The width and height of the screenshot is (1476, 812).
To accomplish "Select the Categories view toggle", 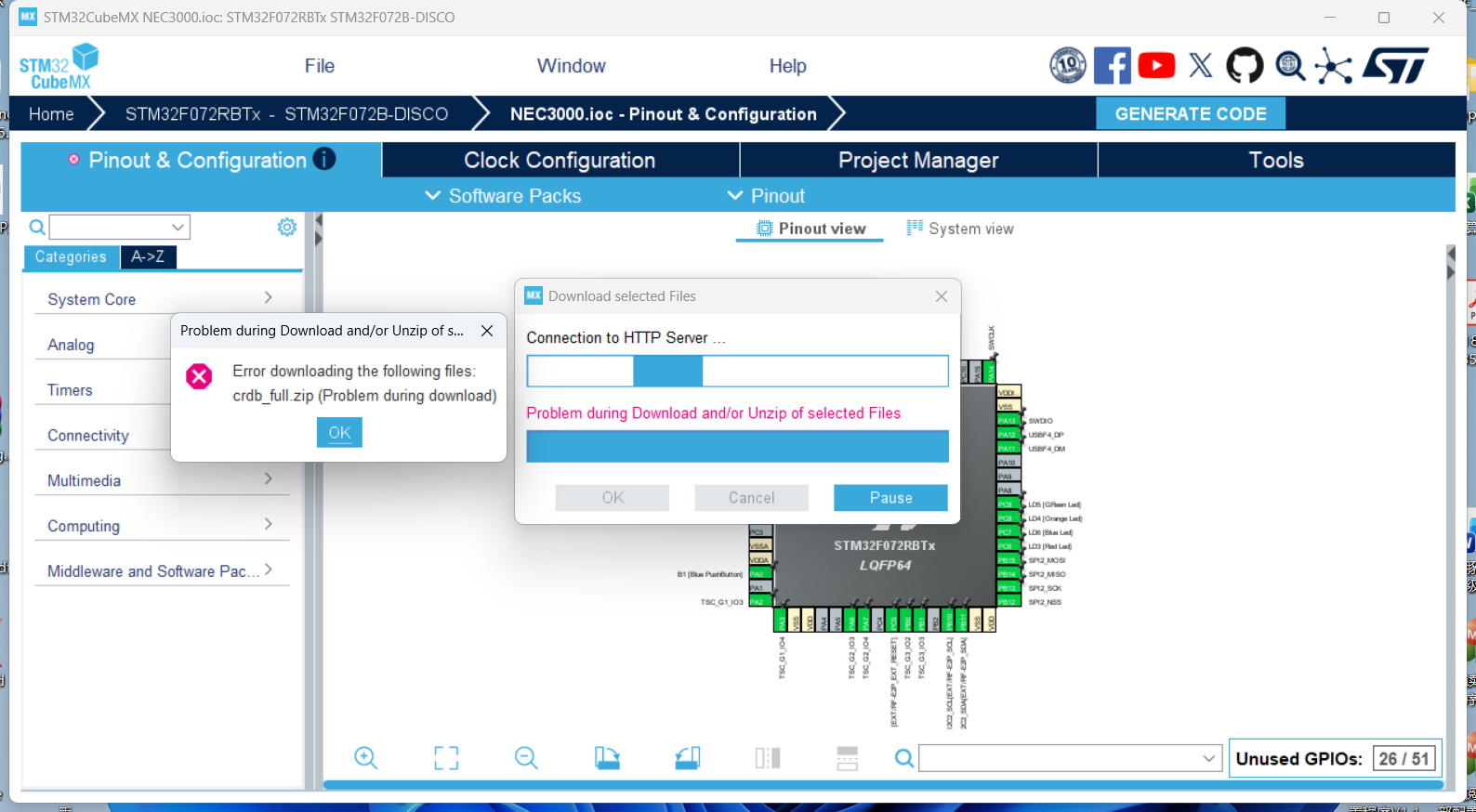I will coord(71,257).
